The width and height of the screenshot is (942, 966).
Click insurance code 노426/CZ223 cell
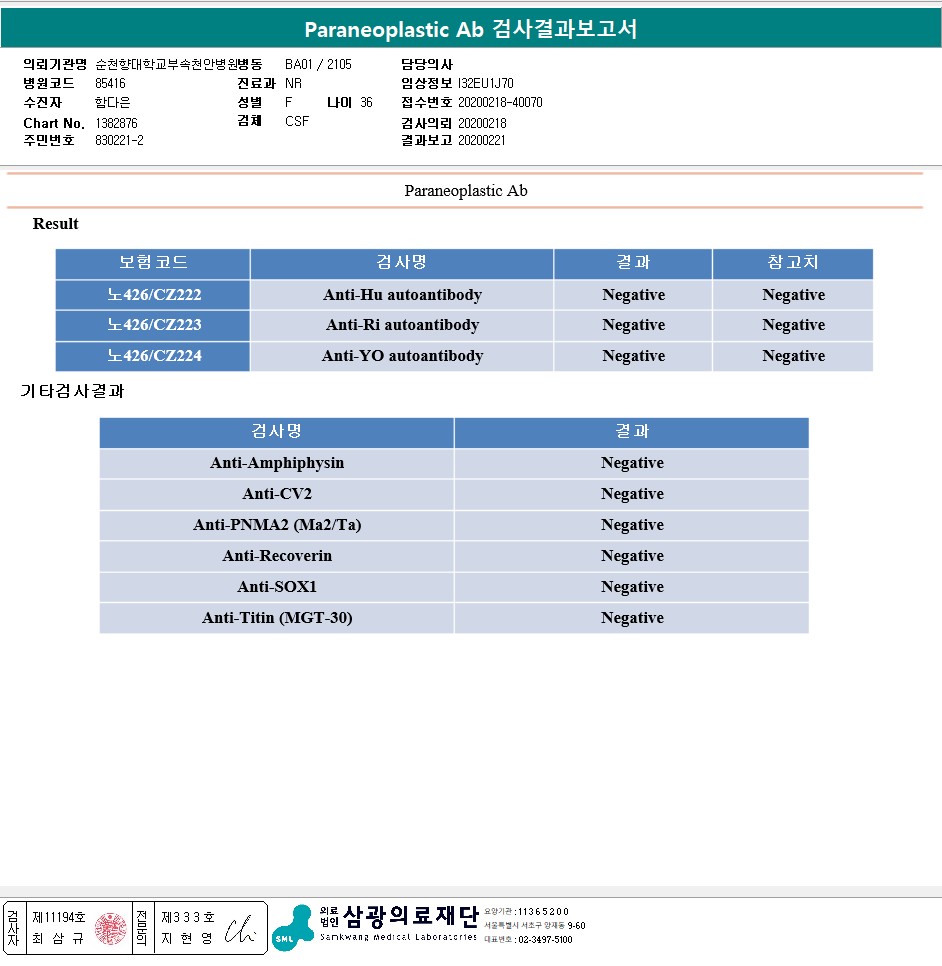tap(153, 325)
